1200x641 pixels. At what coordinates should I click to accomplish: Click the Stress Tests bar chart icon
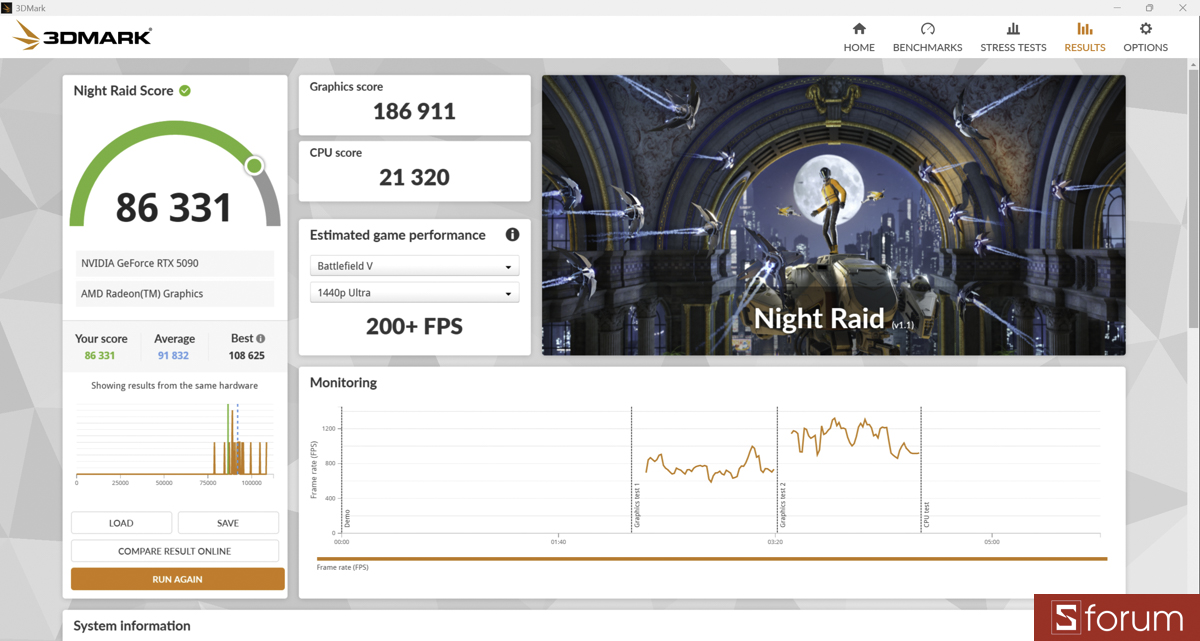(1013, 29)
